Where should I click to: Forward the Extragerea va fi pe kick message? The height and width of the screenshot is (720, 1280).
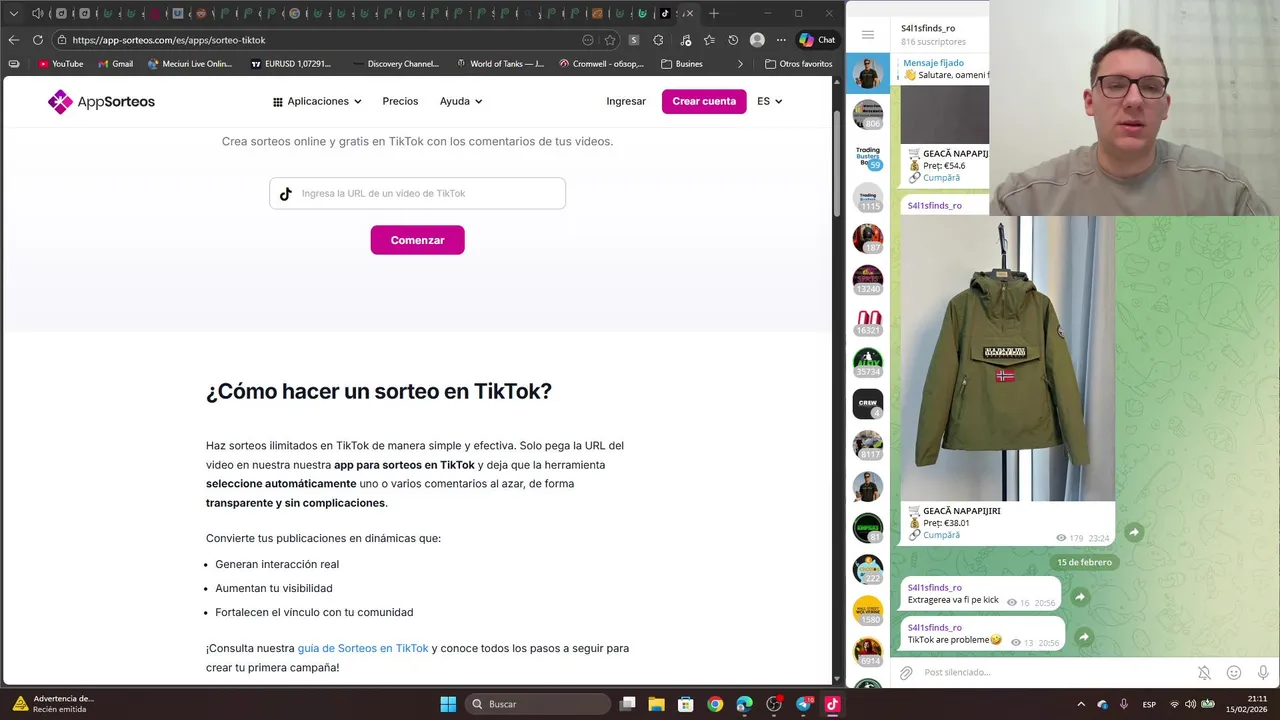1080,597
